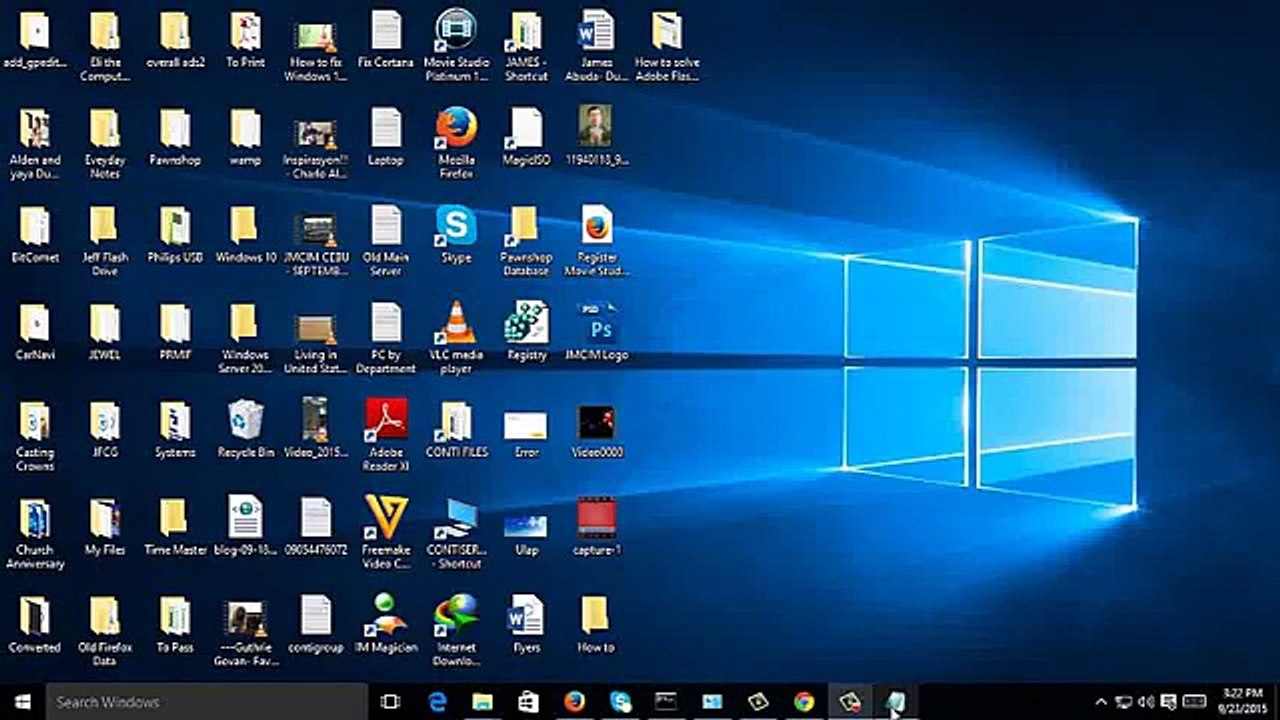Screen dimensions: 1280x720
Task: Launch Internet Download Manager shortcut
Action: (x=456, y=628)
